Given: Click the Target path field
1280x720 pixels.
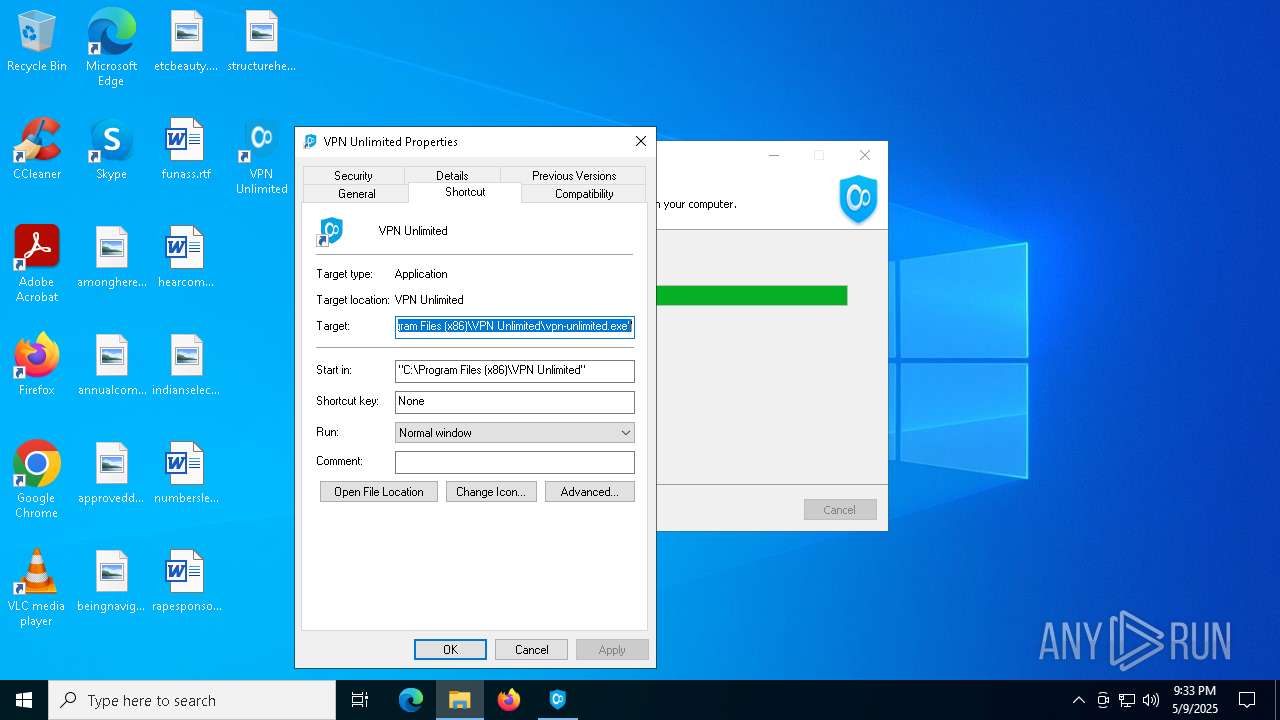Looking at the screenshot, I should [x=515, y=326].
